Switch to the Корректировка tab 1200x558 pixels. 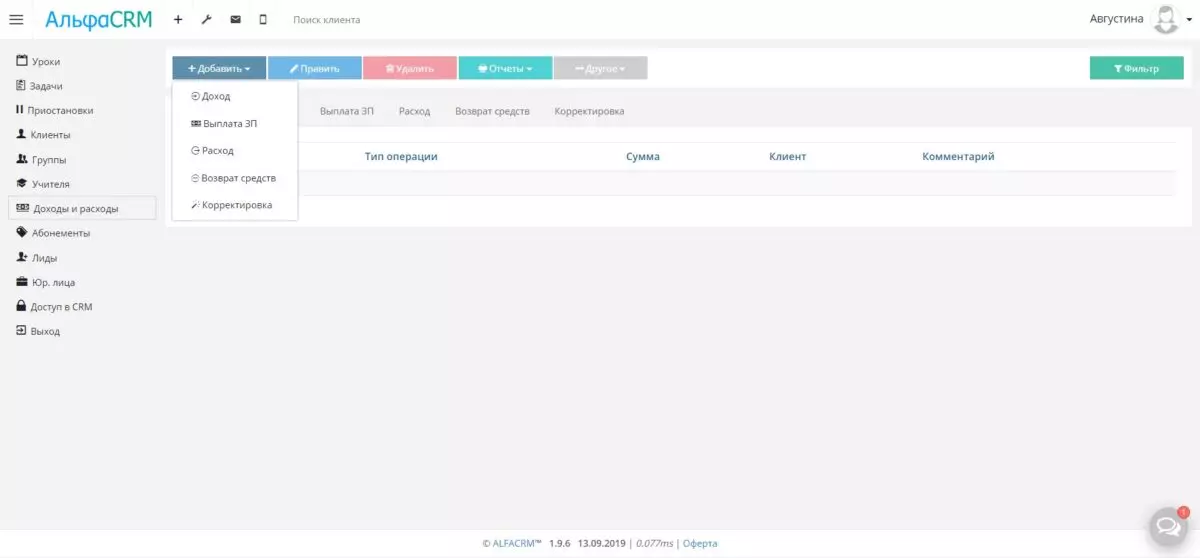589,111
